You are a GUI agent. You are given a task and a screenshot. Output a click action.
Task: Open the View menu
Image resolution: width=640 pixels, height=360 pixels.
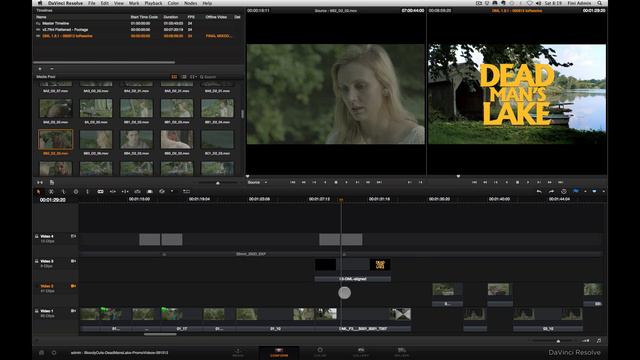point(119,3)
